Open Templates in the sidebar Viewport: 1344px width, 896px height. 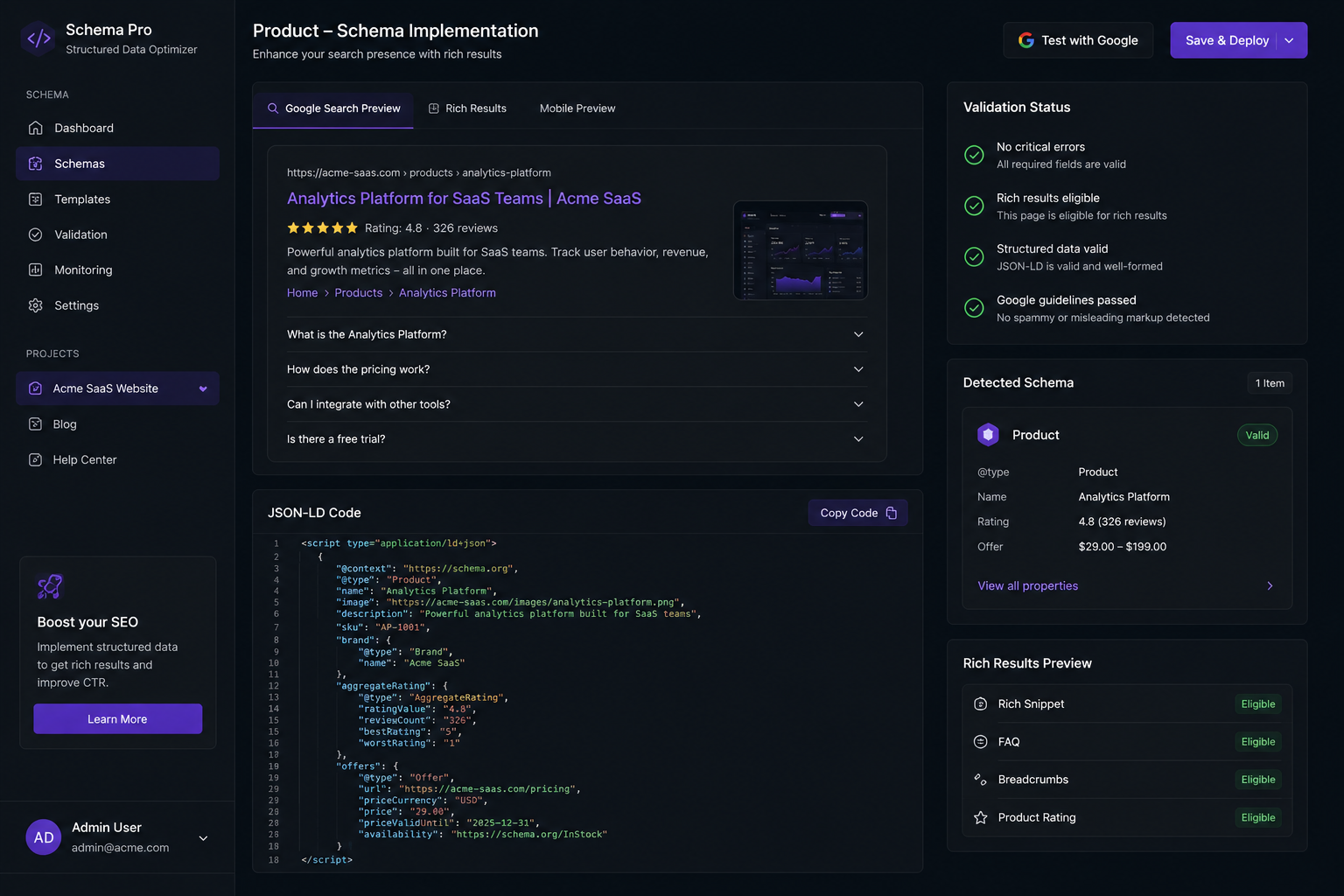[117, 199]
